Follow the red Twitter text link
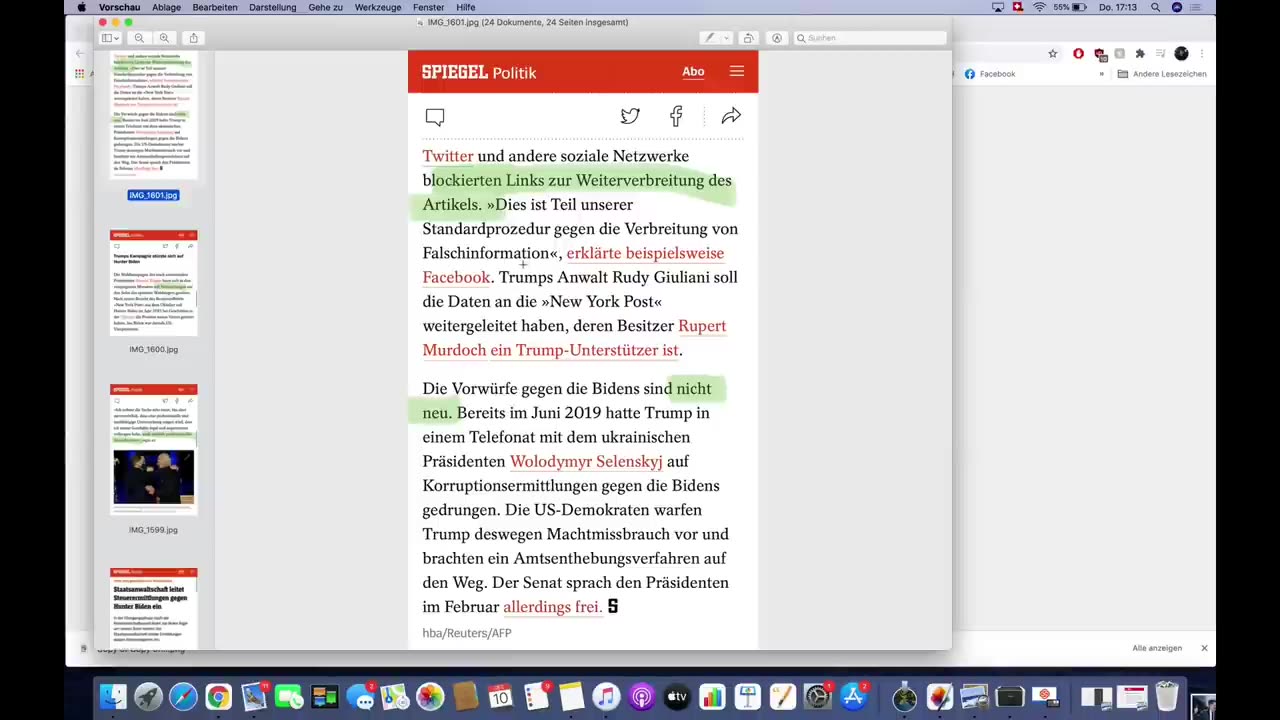Image resolution: width=1280 pixels, height=720 pixels. pos(448,156)
